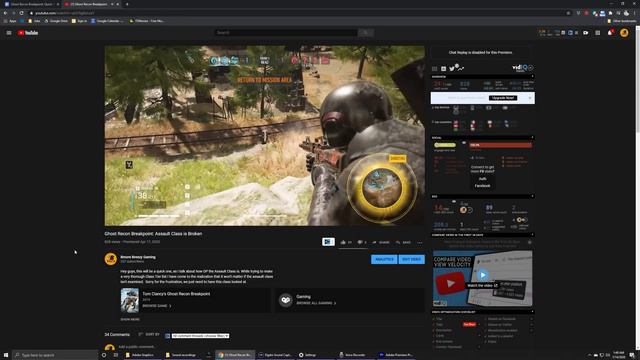Screen dimensions: 640x360
Task: Play the Compare Video View Velocity video
Action: click(482, 275)
